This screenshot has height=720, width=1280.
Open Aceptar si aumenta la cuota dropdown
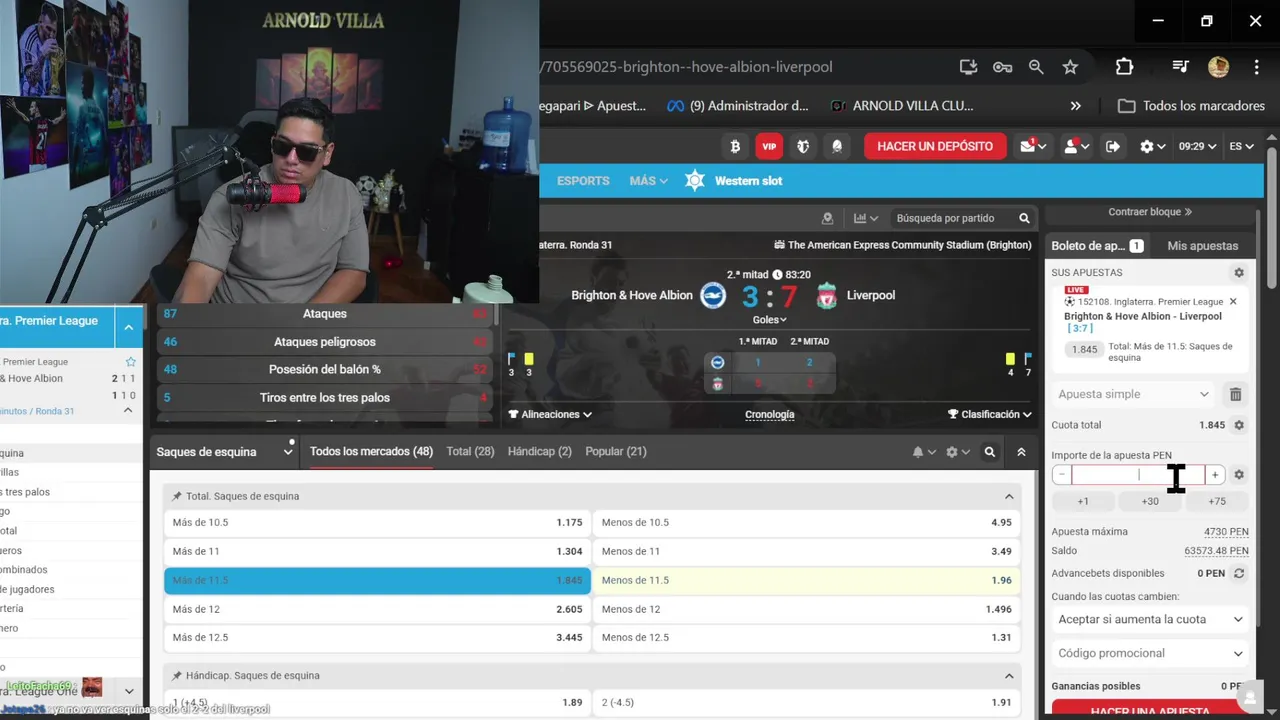[1150, 619]
